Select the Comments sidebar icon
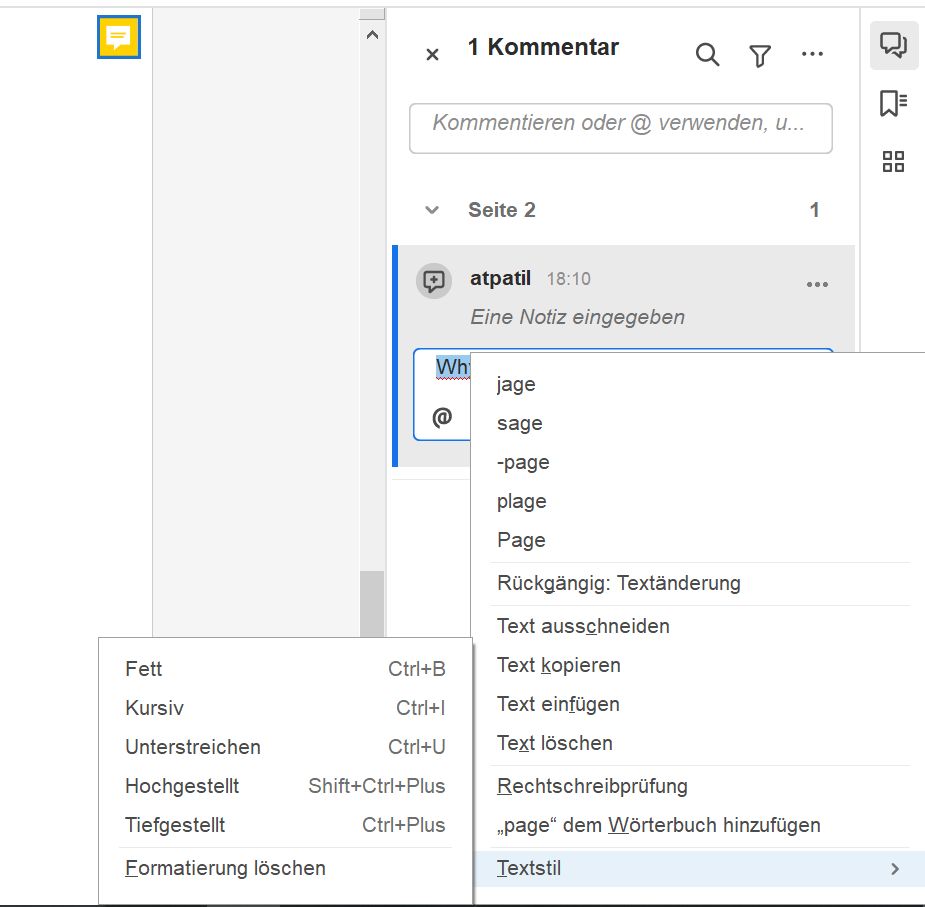925x907 pixels. [893, 44]
